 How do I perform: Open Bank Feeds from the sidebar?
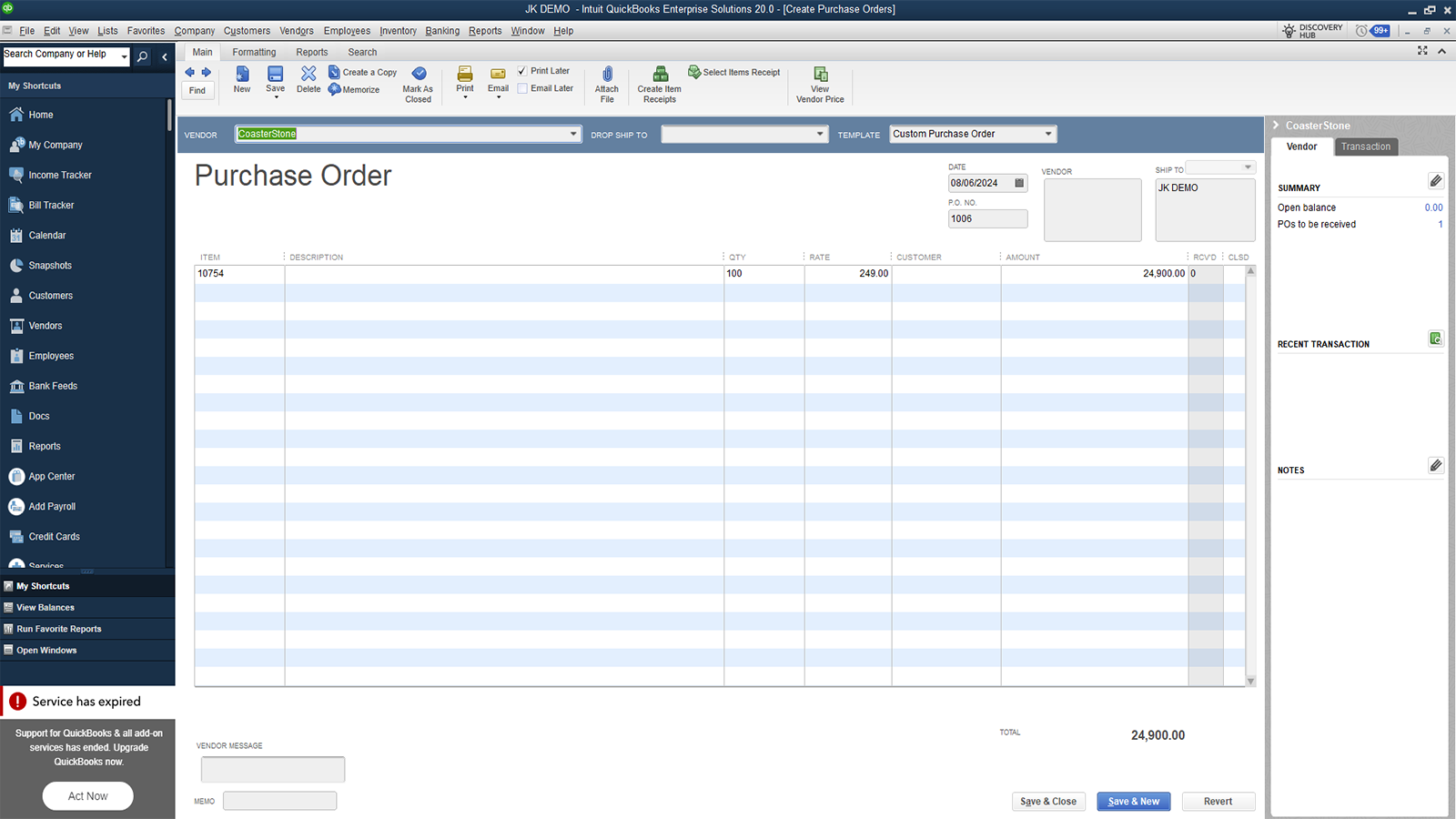tap(53, 386)
